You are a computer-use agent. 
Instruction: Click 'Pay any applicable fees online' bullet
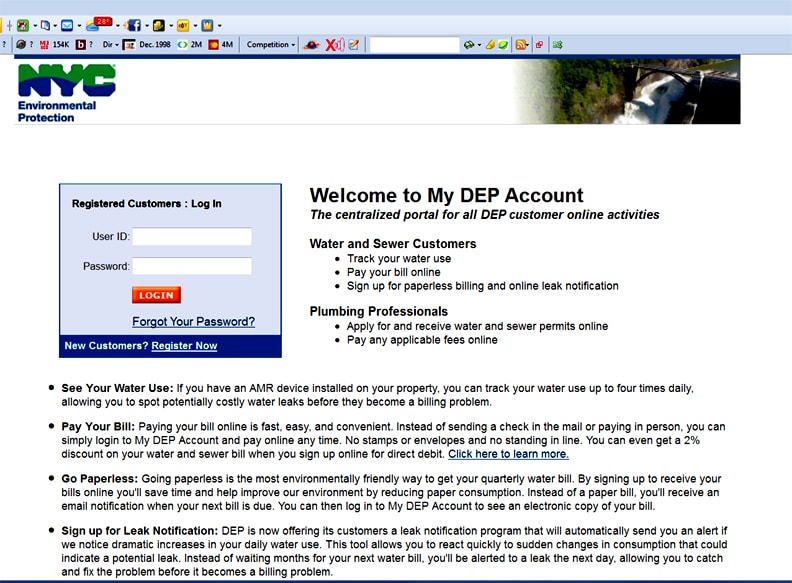tap(422, 340)
